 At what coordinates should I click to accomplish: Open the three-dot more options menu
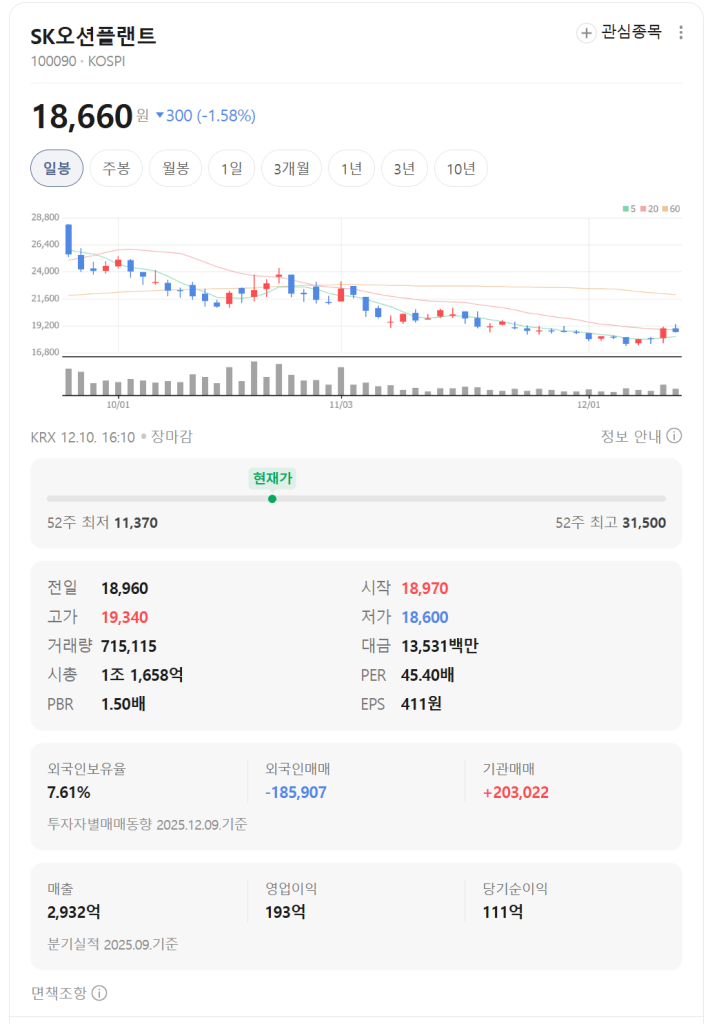[681, 33]
